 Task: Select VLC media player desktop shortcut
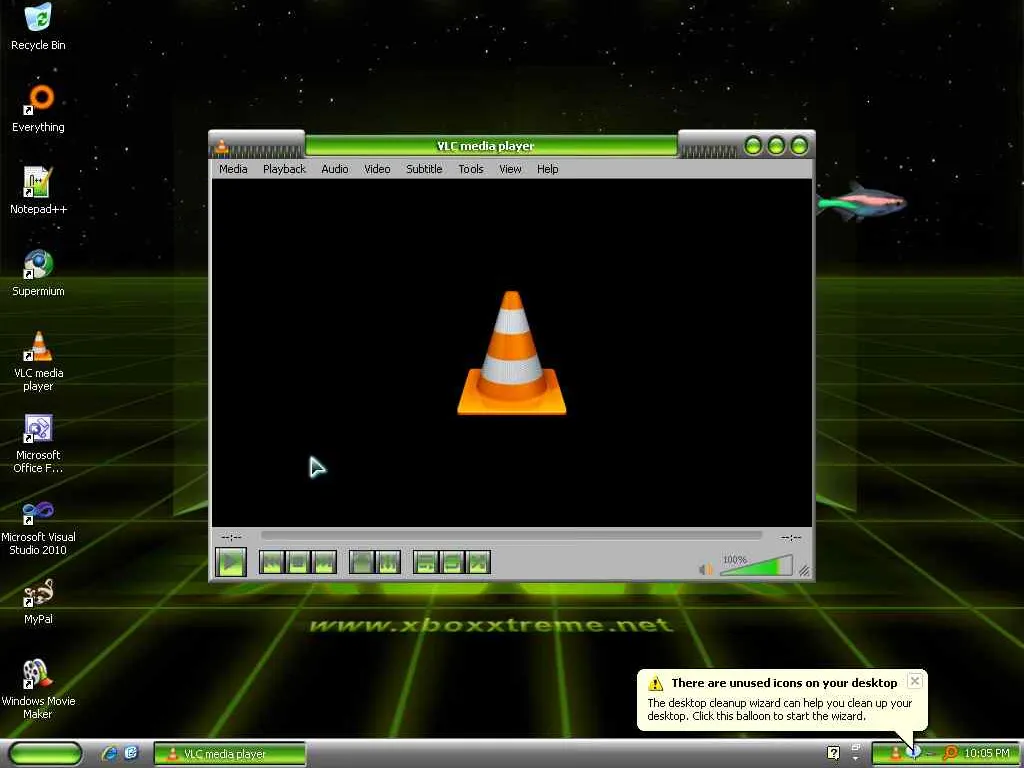(38, 361)
